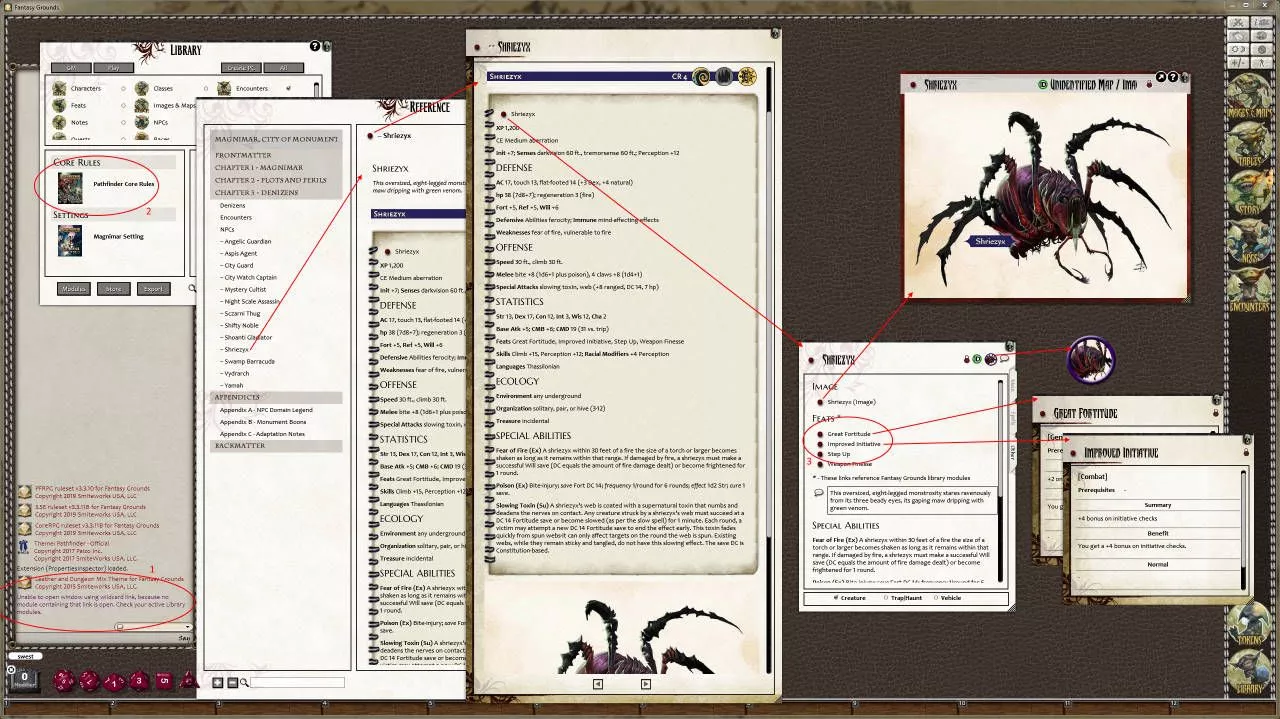1280x719 pixels.
Task: Click the d6 cube die in dice tray
Action: (x=164, y=681)
